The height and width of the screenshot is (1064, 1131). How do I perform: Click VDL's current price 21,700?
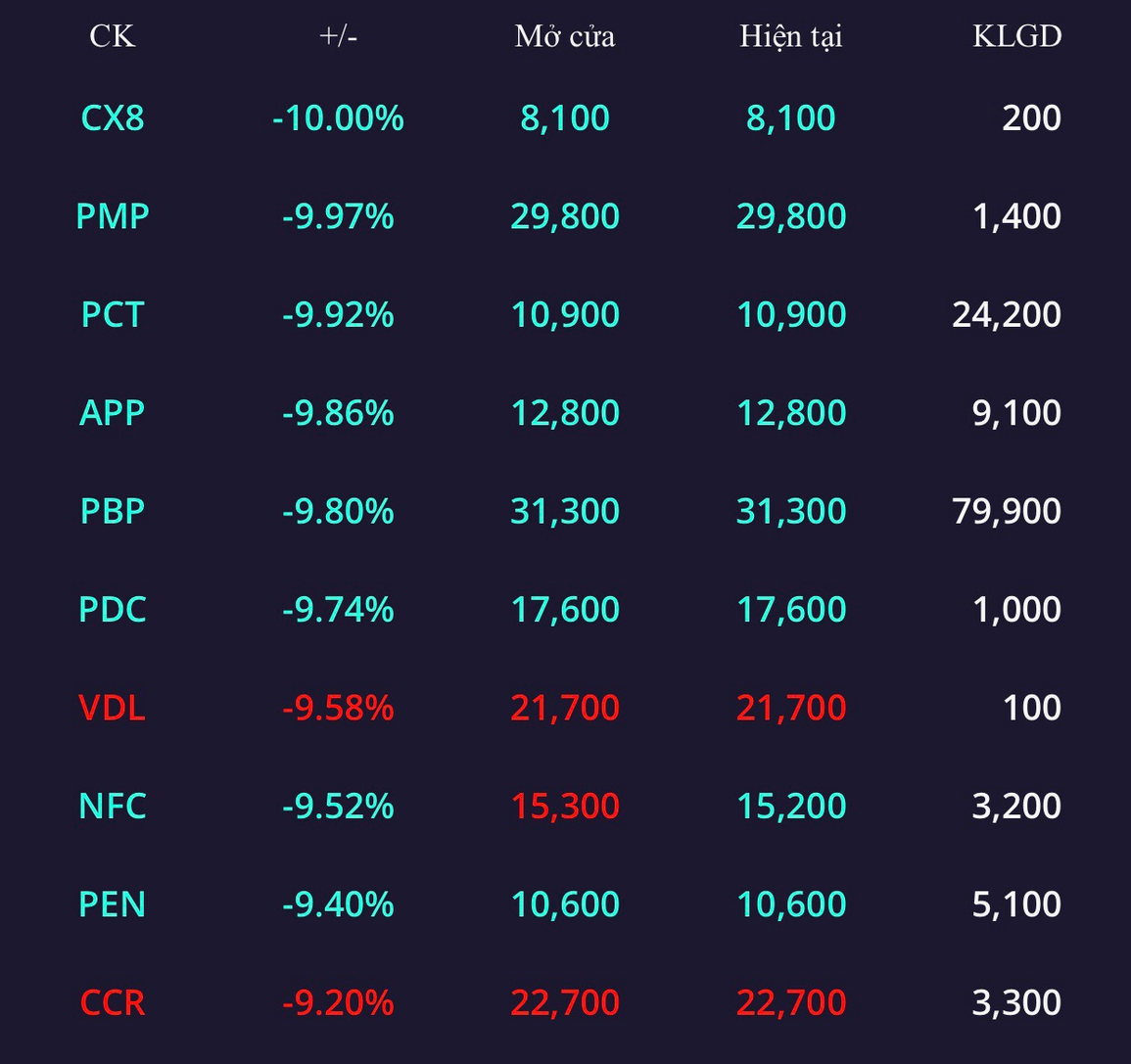[x=790, y=707]
